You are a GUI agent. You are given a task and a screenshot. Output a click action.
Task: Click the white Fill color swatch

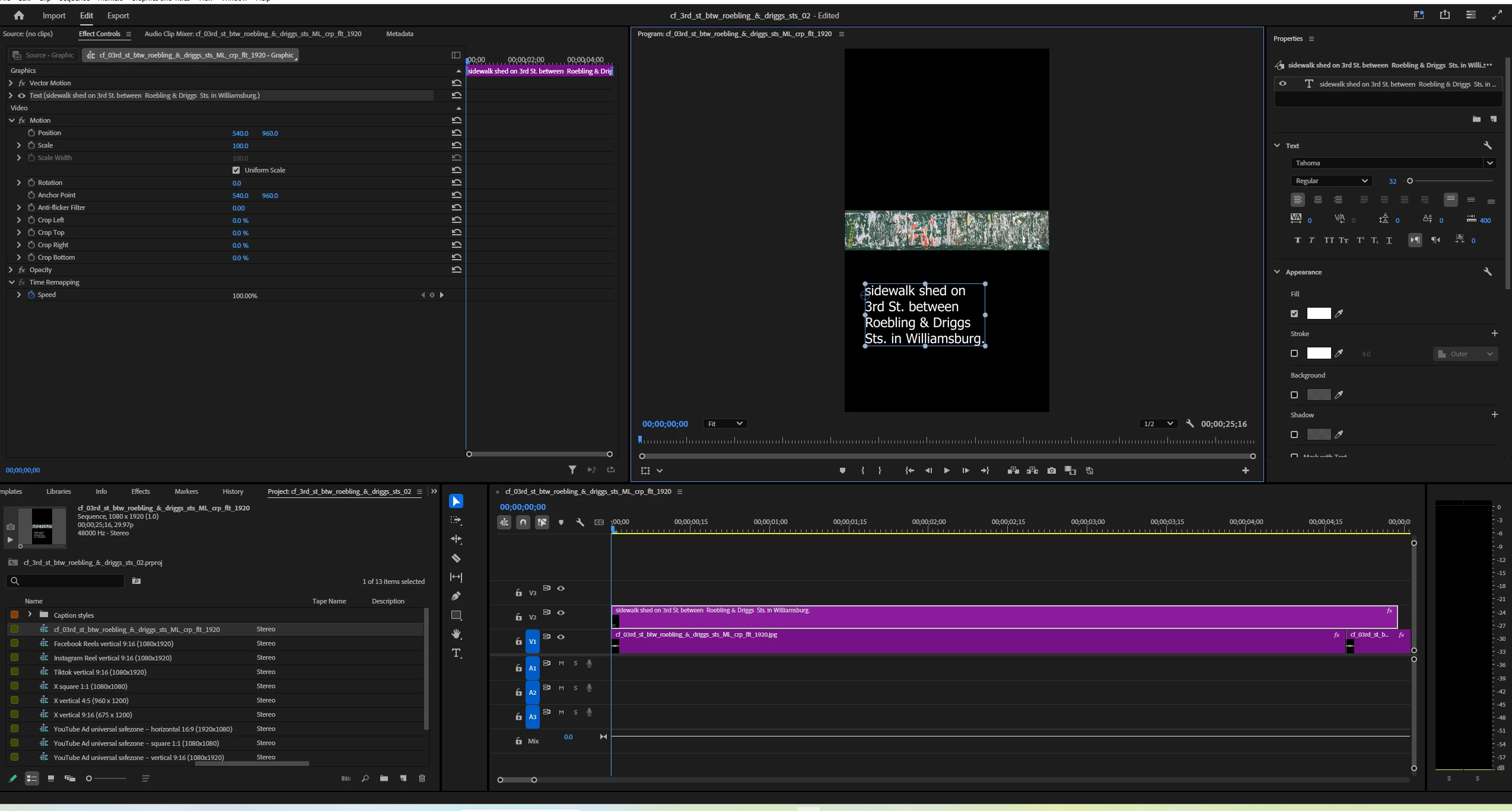tap(1318, 314)
